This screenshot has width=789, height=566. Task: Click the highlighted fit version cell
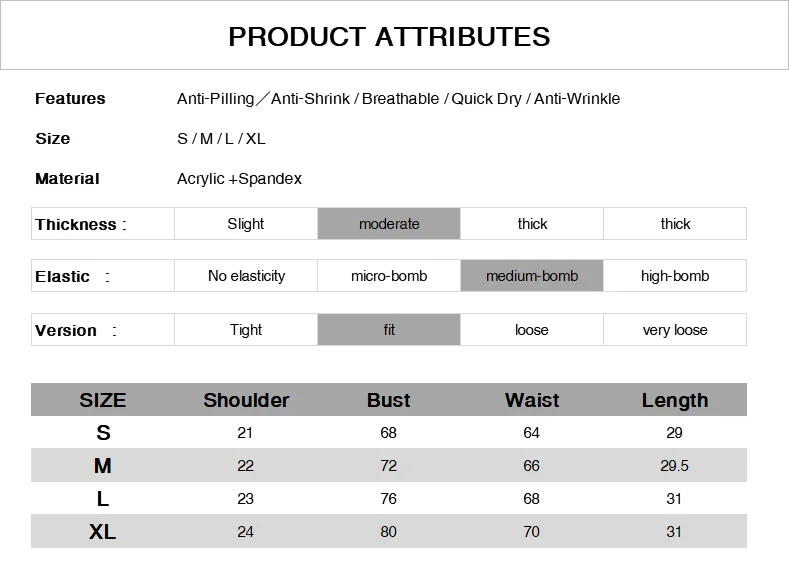pos(389,330)
